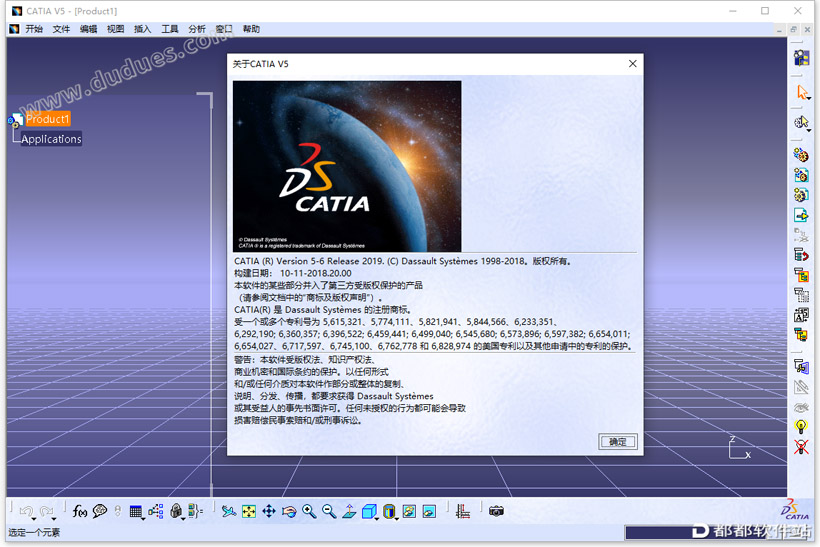Image resolution: width=820 pixels, height=547 pixels.
Task: Click the Zoom In magnifier
Action: pyautogui.click(x=309, y=511)
